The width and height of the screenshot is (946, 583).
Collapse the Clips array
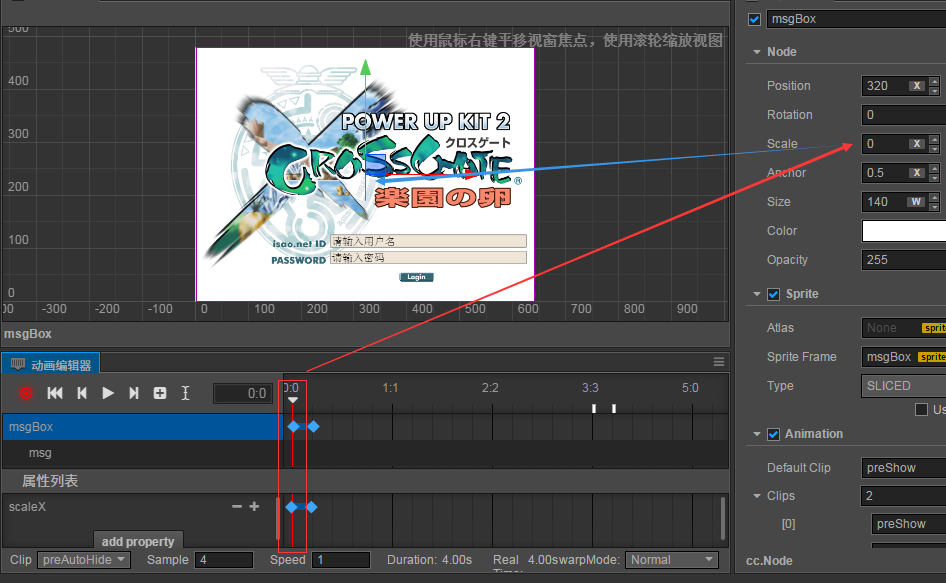[757, 496]
